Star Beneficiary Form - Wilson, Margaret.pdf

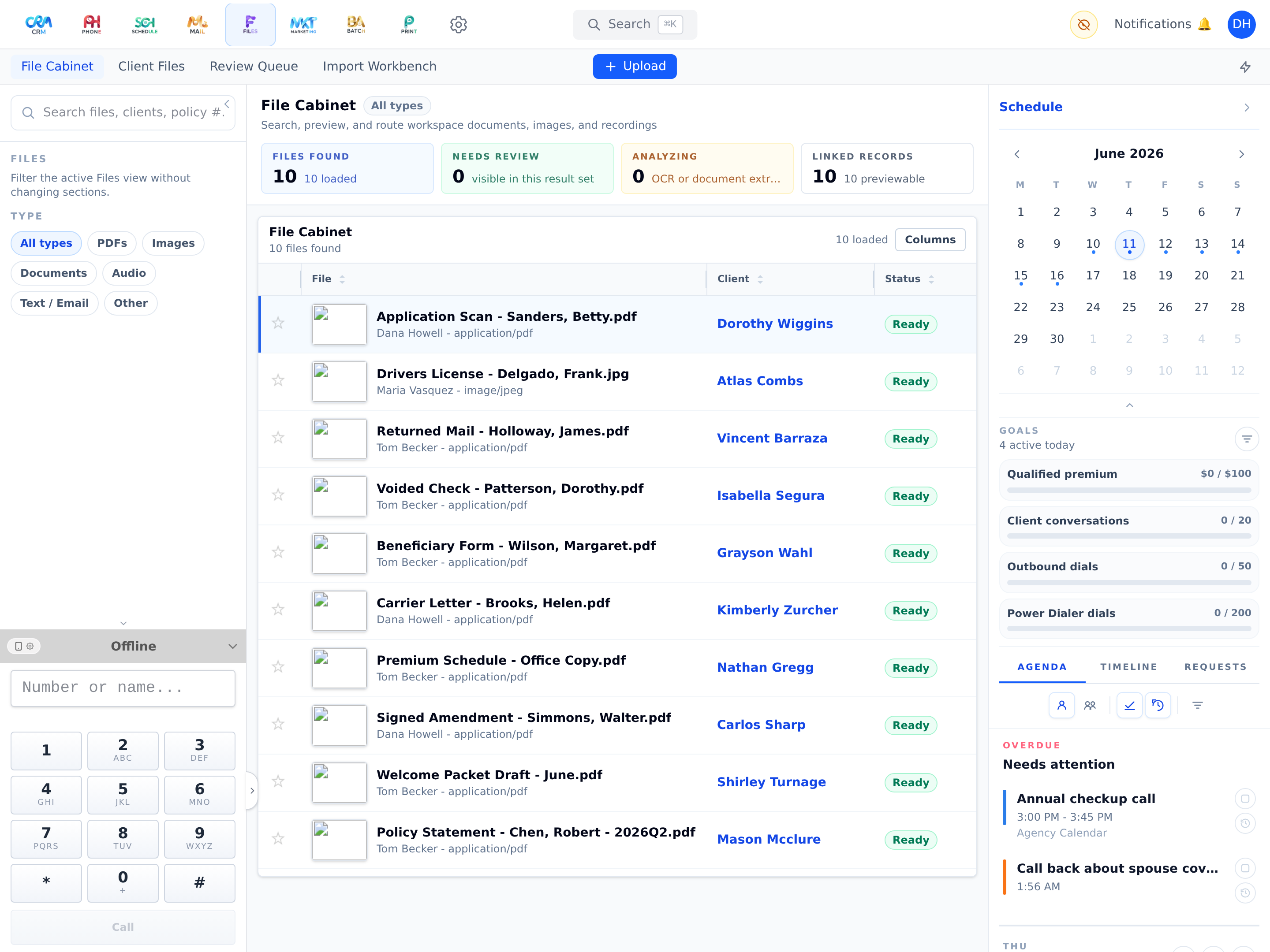(278, 553)
